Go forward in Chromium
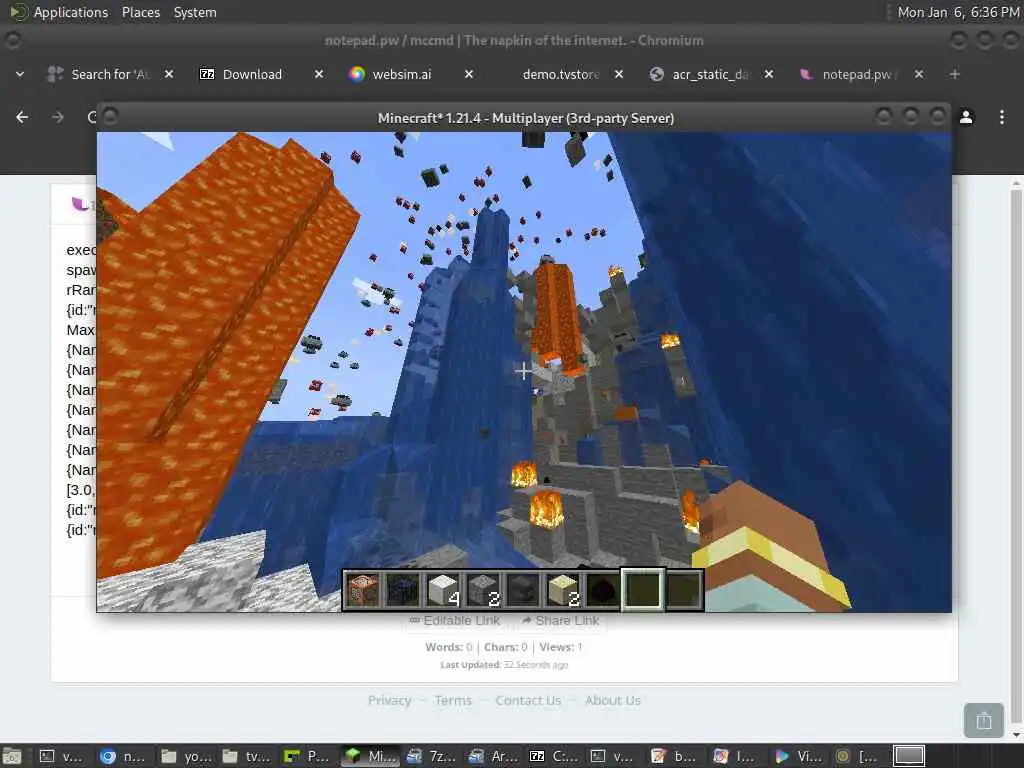This screenshot has height=768, width=1024. coord(57,117)
